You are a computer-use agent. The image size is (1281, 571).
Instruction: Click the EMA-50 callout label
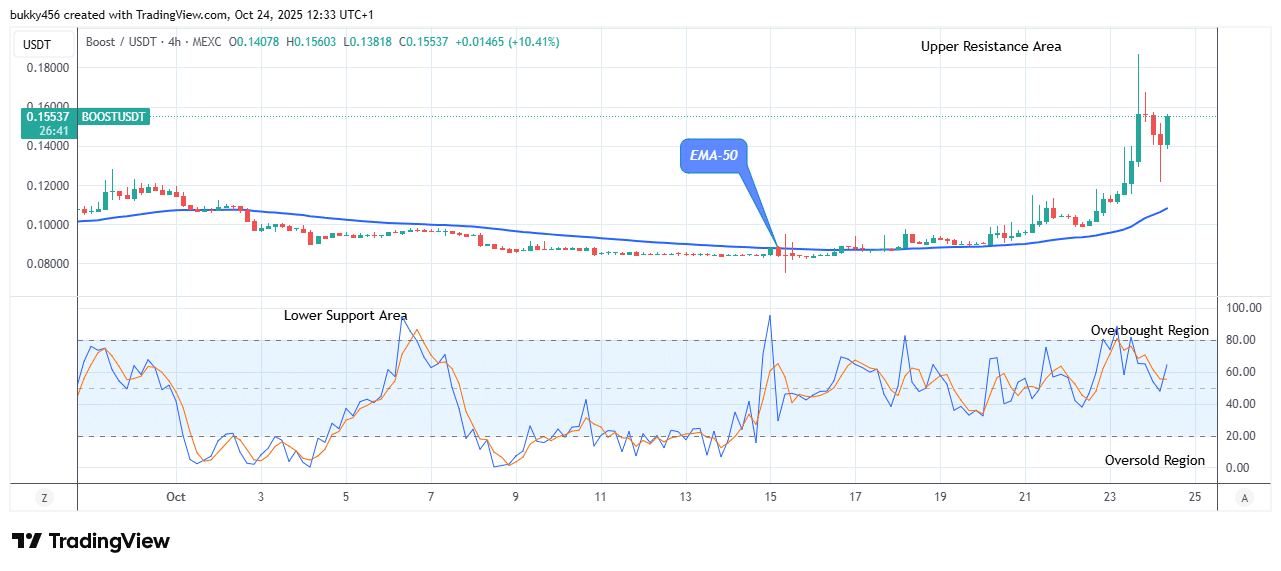[x=713, y=156]
